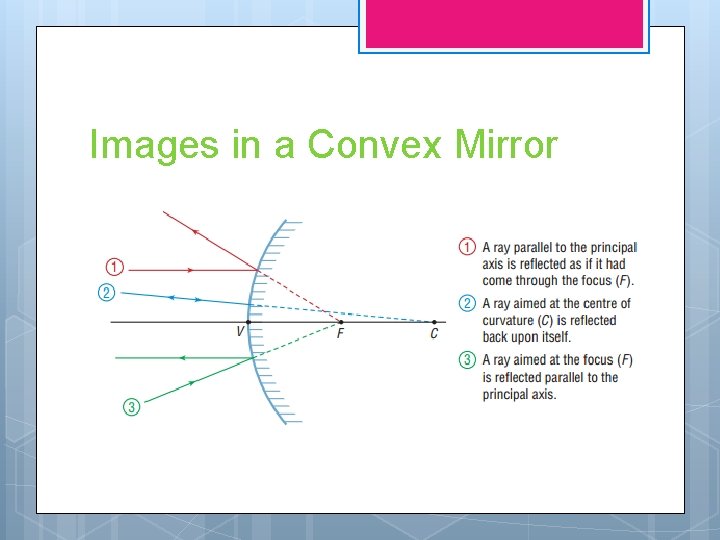The image size is (720, 540).
Task: Click the vertex label V on the axis
Action: click(x=240, y=331)
